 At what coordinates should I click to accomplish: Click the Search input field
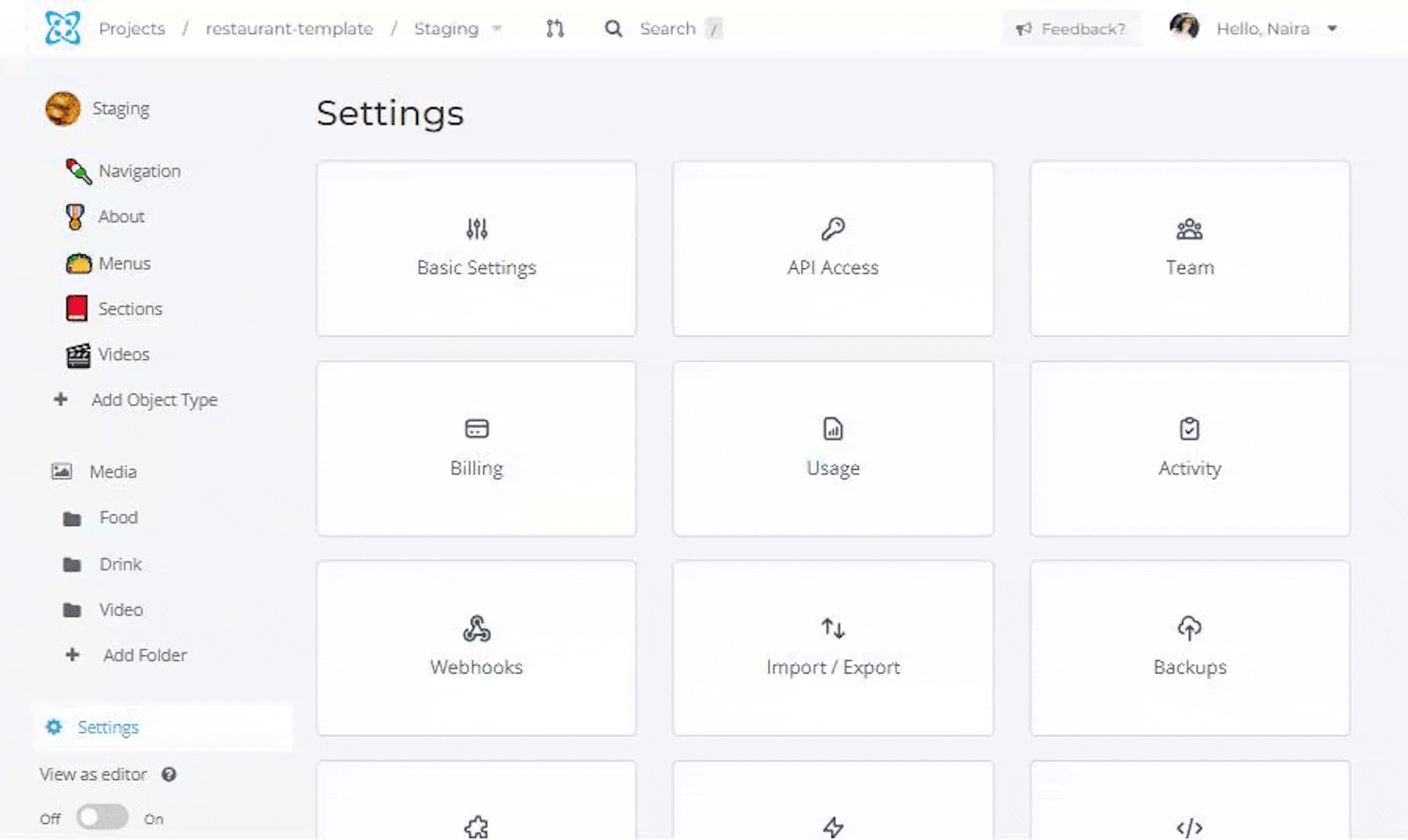667,29
